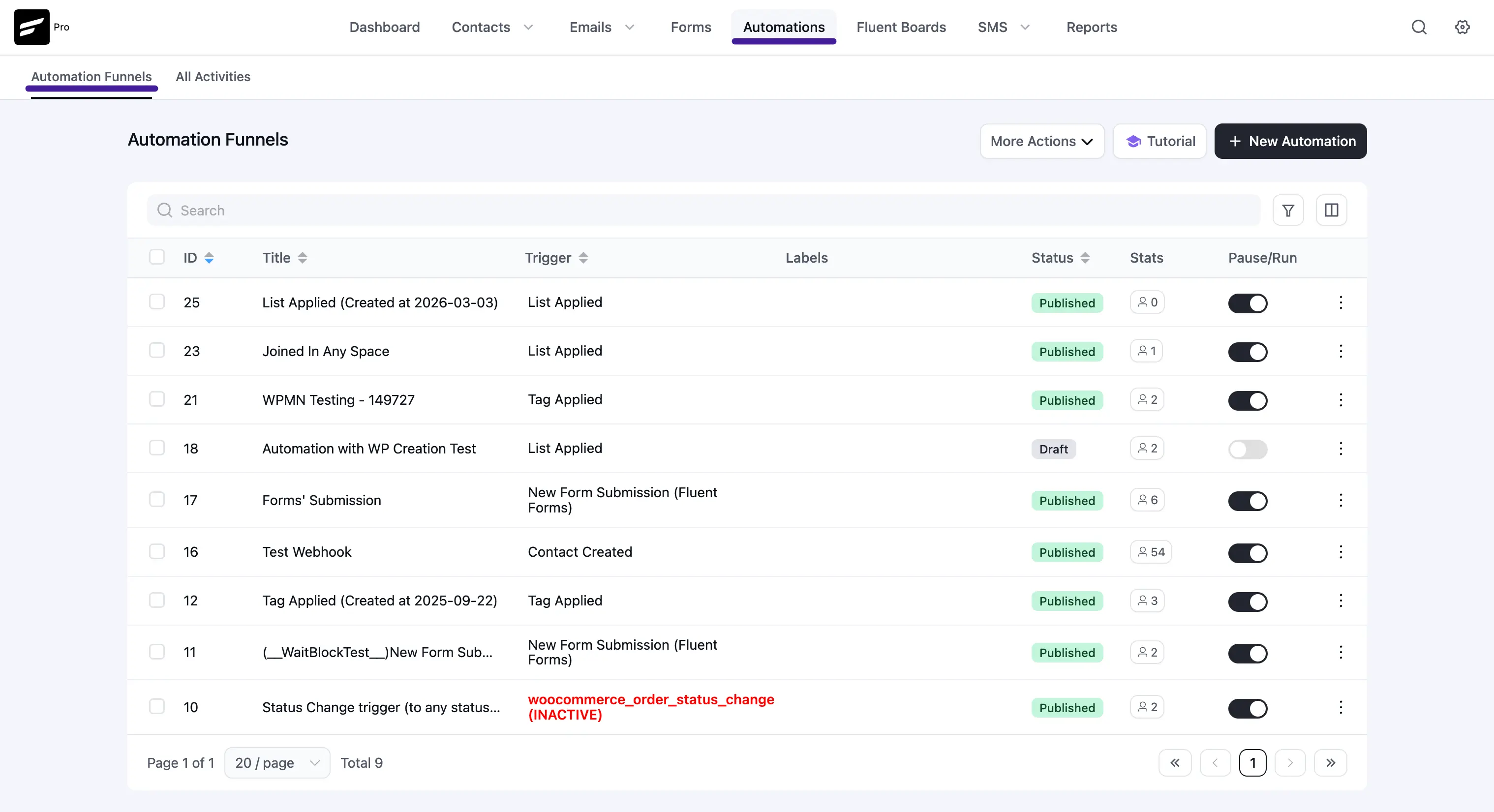
Task: Click the filter funnel icon
Action: (x=1288, y=211)
